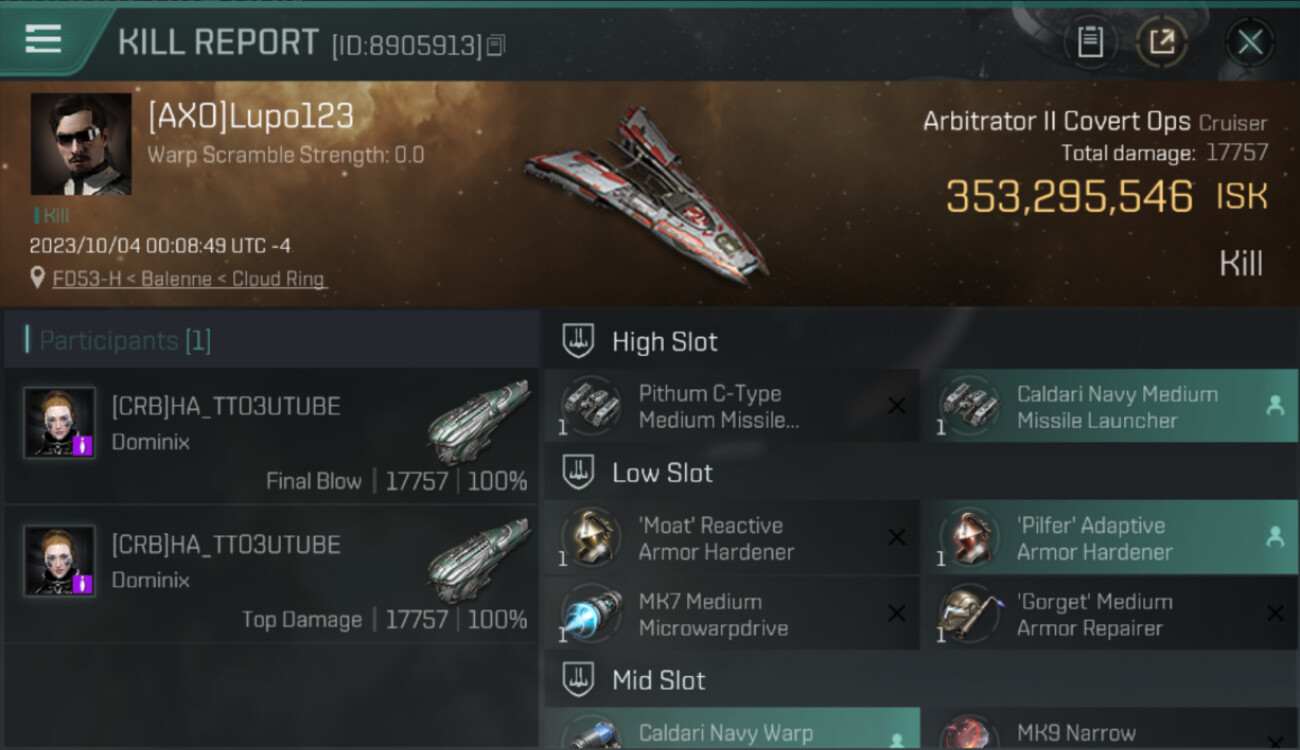Select 'Pilfer' Adaptive Armor Hardener
This screenshot has width=1300, height=750.
click(x=1109, y=537)
